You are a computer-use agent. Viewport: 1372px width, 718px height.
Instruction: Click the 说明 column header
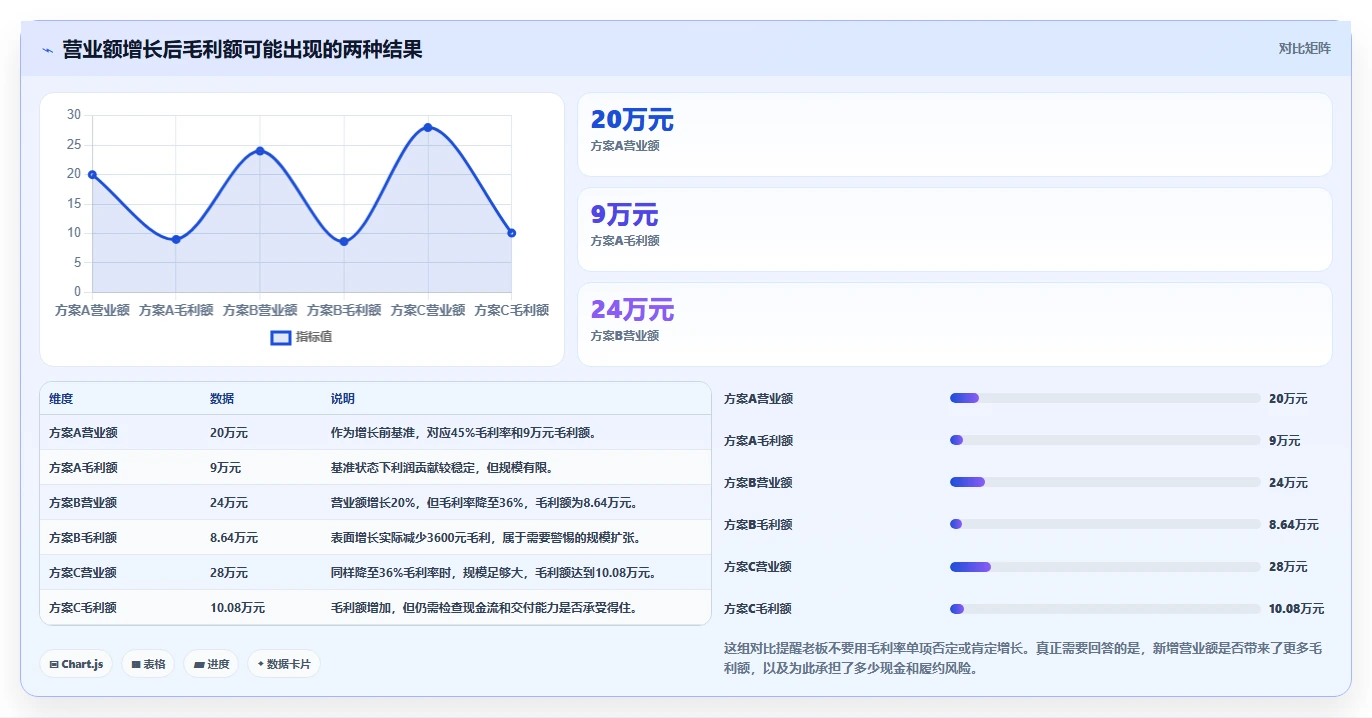(343, 399)
